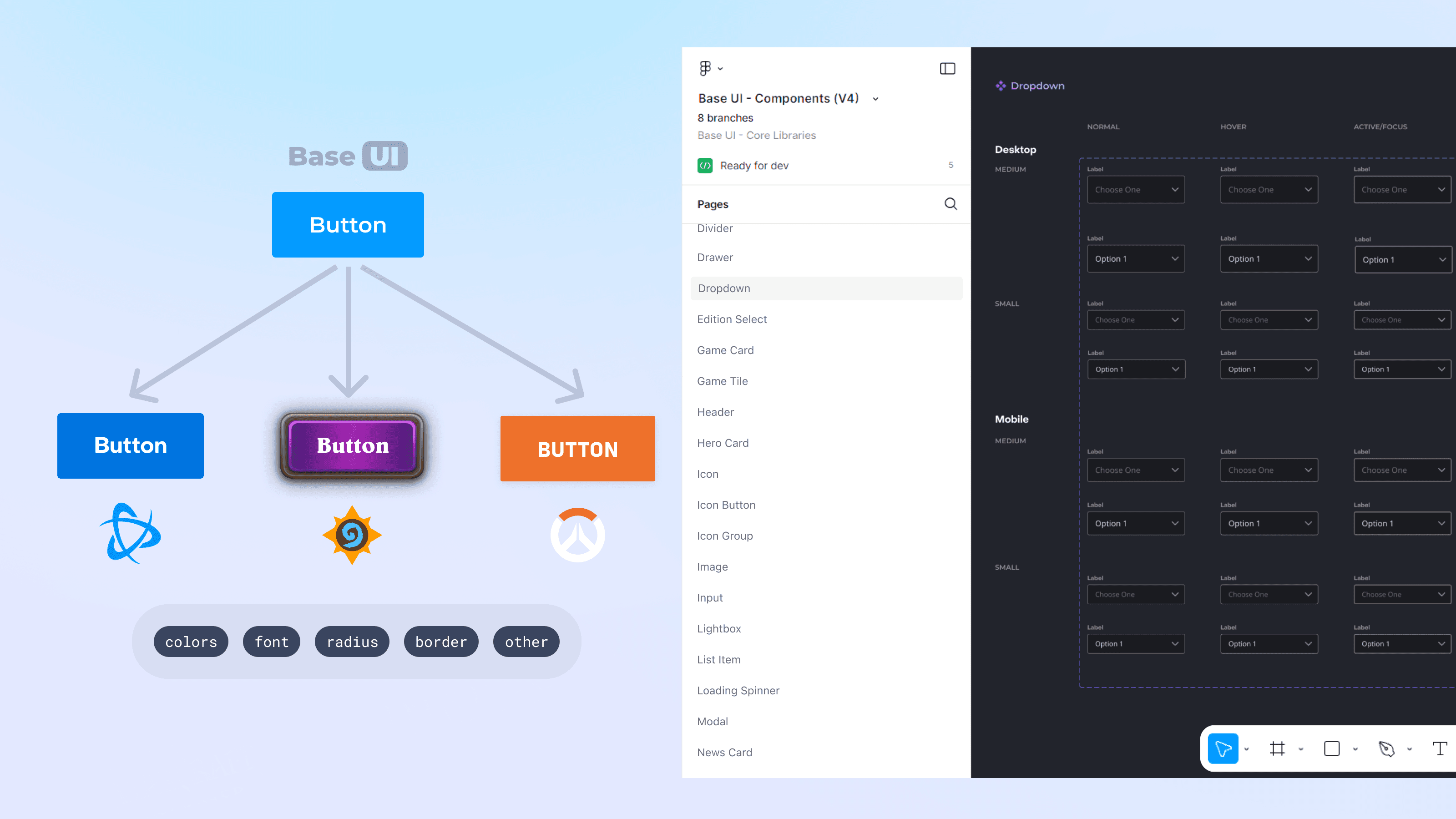Select the Text tool
This screenshot has width=1456, height=819.
coord(1440,748)
